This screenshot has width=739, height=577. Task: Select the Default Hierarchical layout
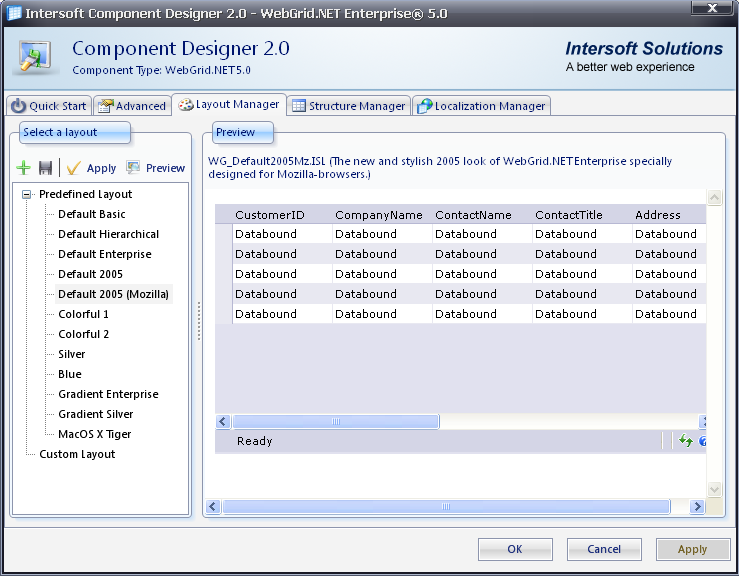(x=108, y=234)
